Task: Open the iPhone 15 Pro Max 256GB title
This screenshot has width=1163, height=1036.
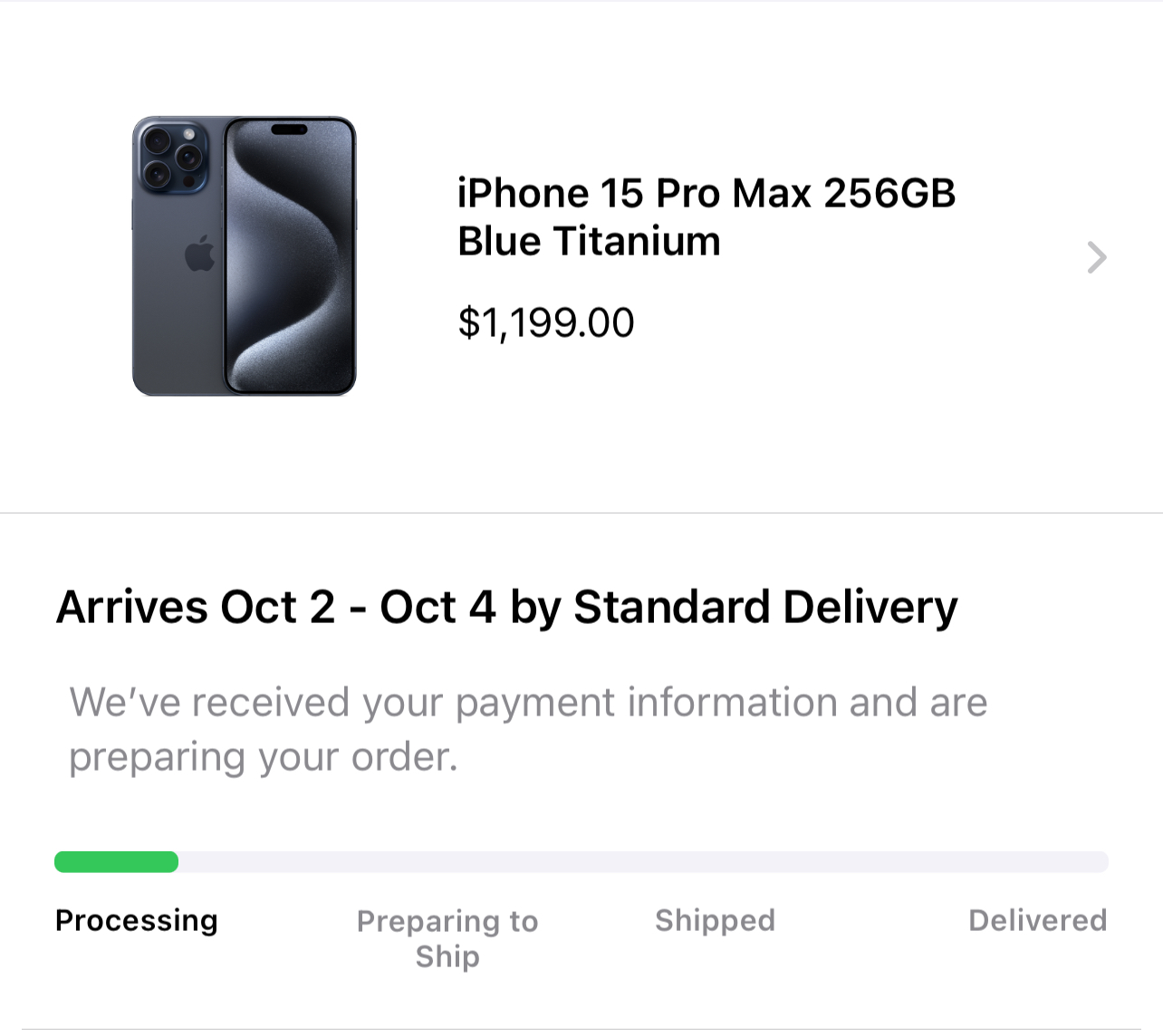Action: pyautogui.click(x=706, y=194)
